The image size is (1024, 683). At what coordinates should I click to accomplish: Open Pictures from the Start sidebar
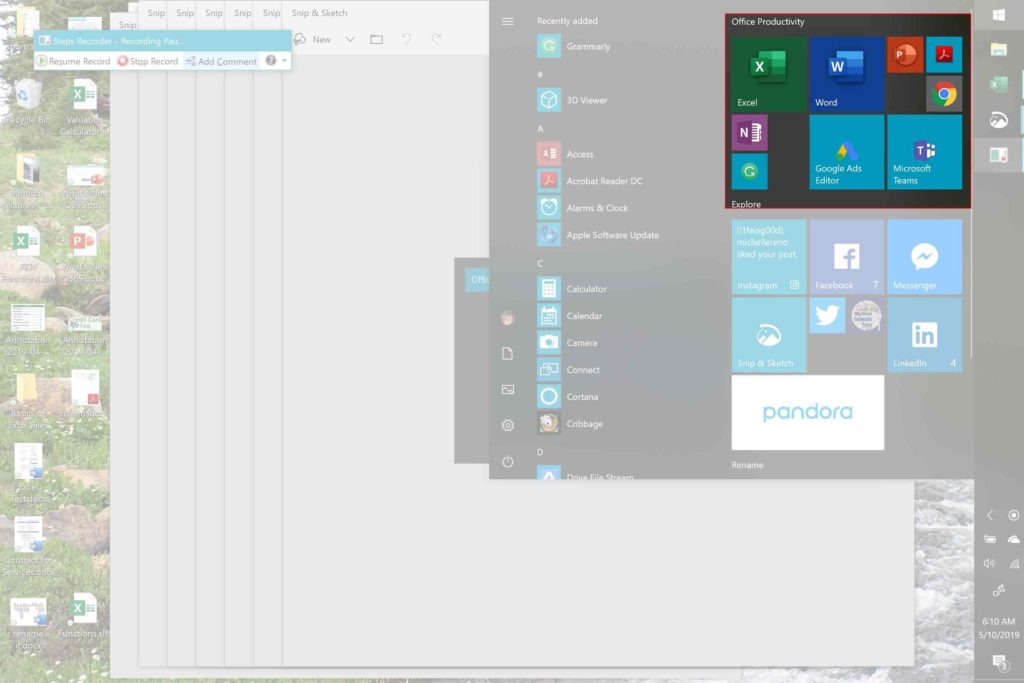click(507, 390)
